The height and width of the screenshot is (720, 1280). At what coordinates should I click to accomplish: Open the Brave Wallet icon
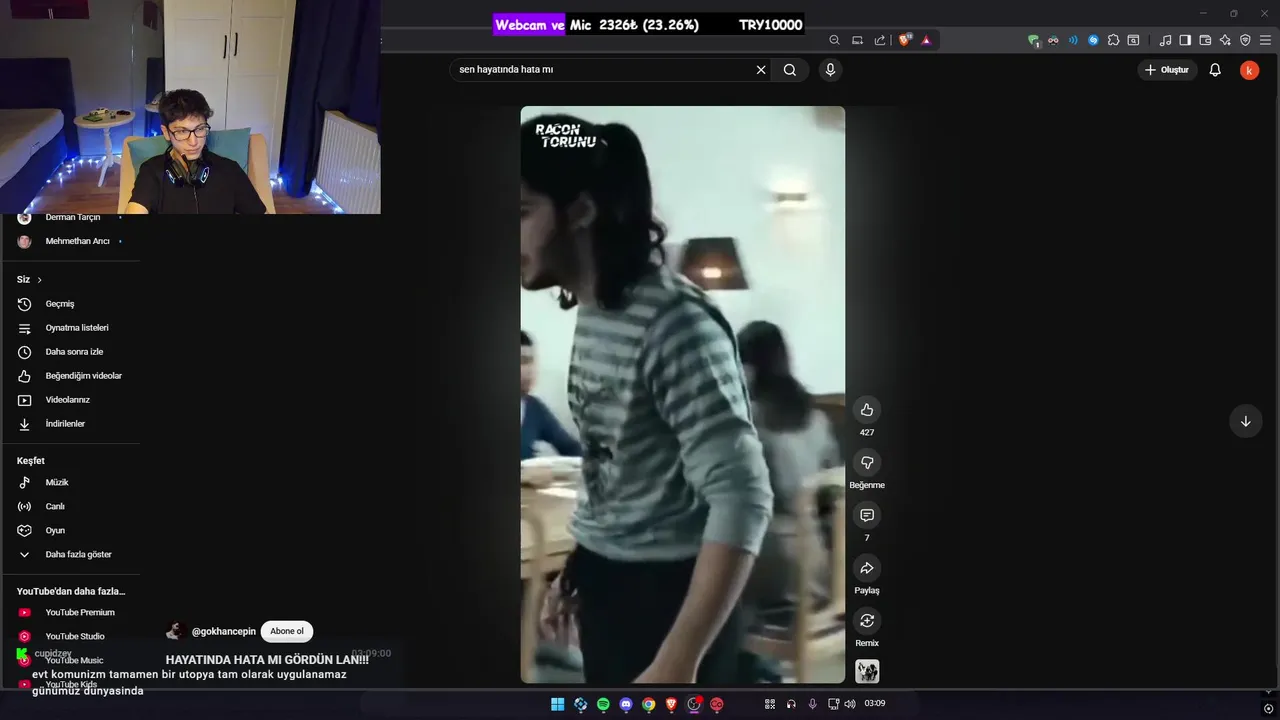pyautogui.click(x=1205, y=40)
